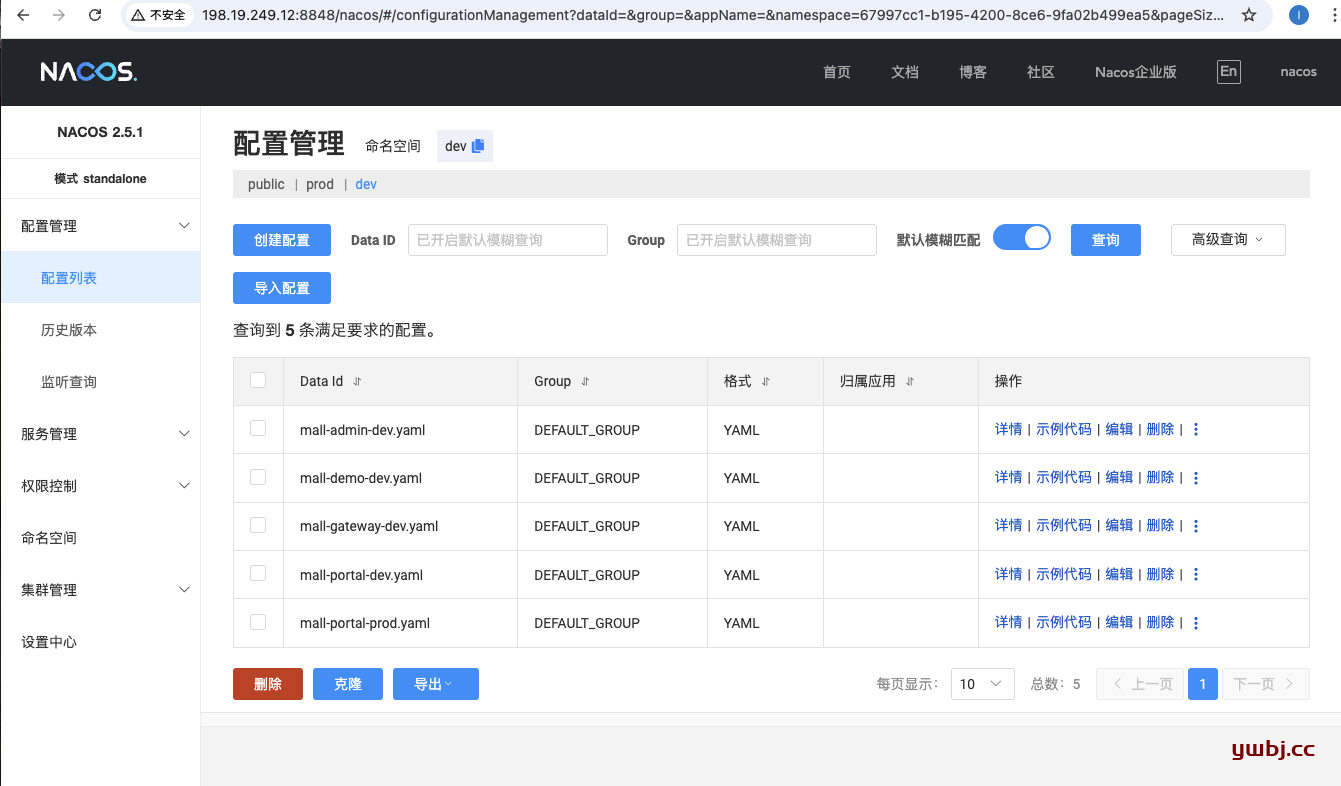Open more actions for mall-gateway-dev.yaml
1341x786 pixels.
(x=1196, y=526)
